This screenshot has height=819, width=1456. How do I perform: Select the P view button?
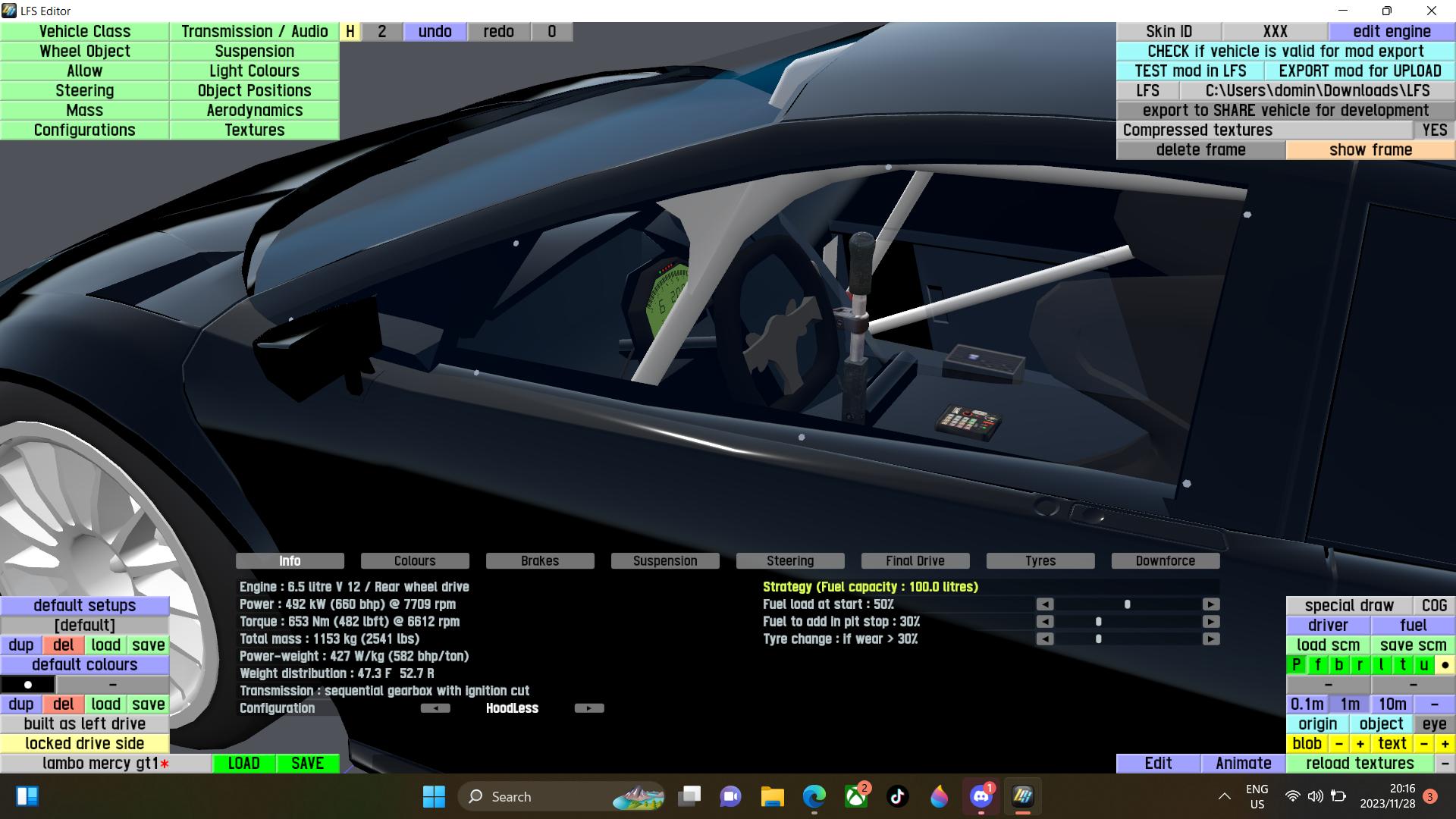[1296, 665]
